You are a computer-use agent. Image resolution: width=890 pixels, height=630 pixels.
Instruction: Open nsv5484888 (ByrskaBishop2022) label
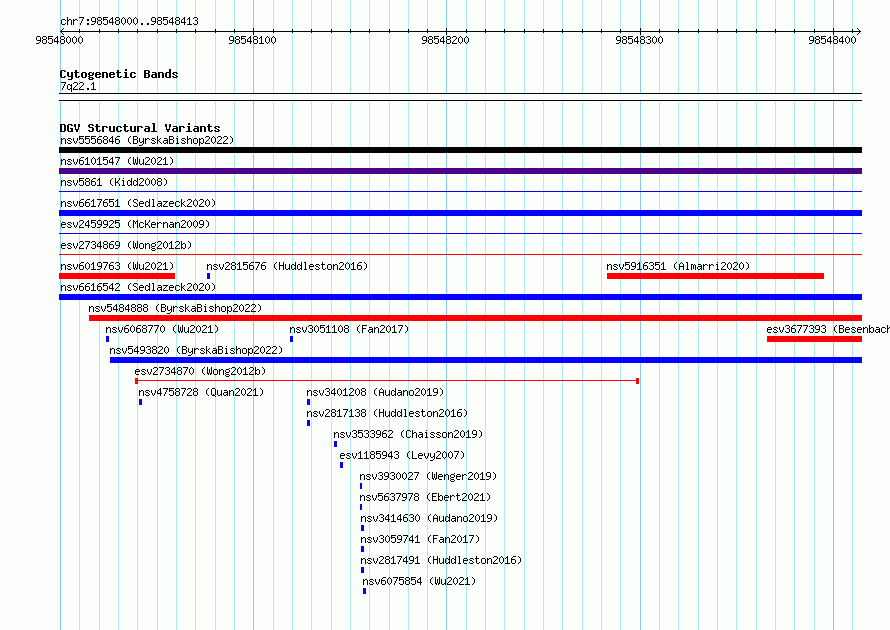coord(175,308)
